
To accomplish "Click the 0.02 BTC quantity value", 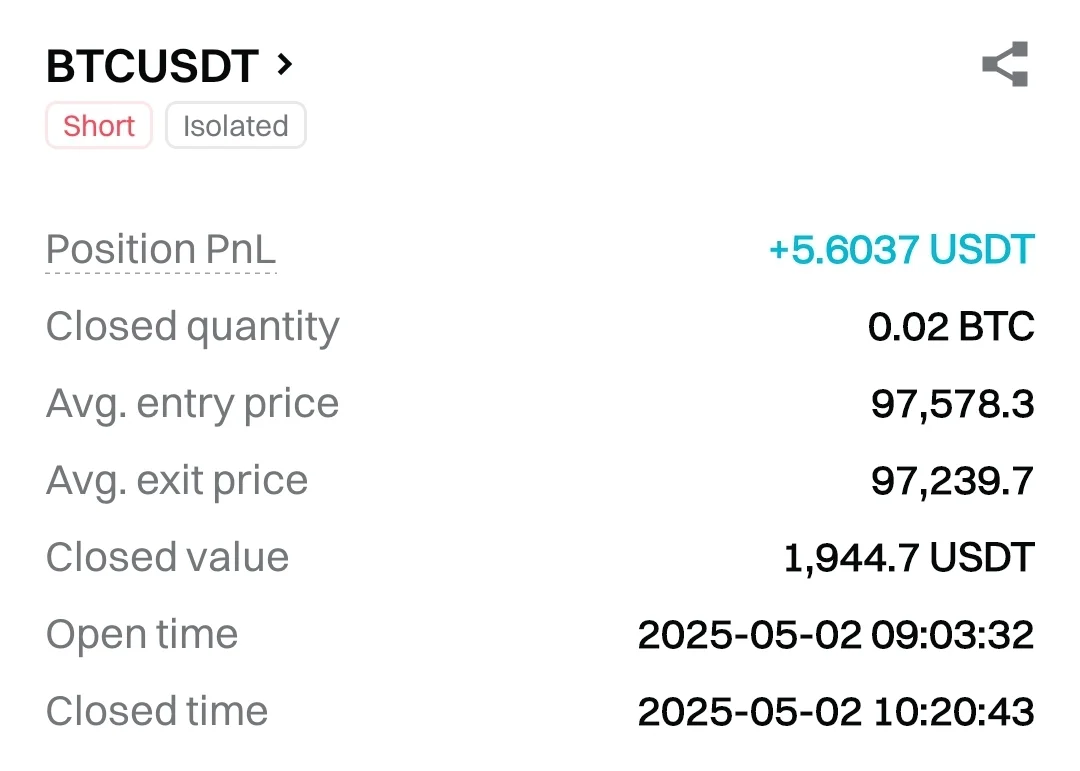I will click(950, 327).
